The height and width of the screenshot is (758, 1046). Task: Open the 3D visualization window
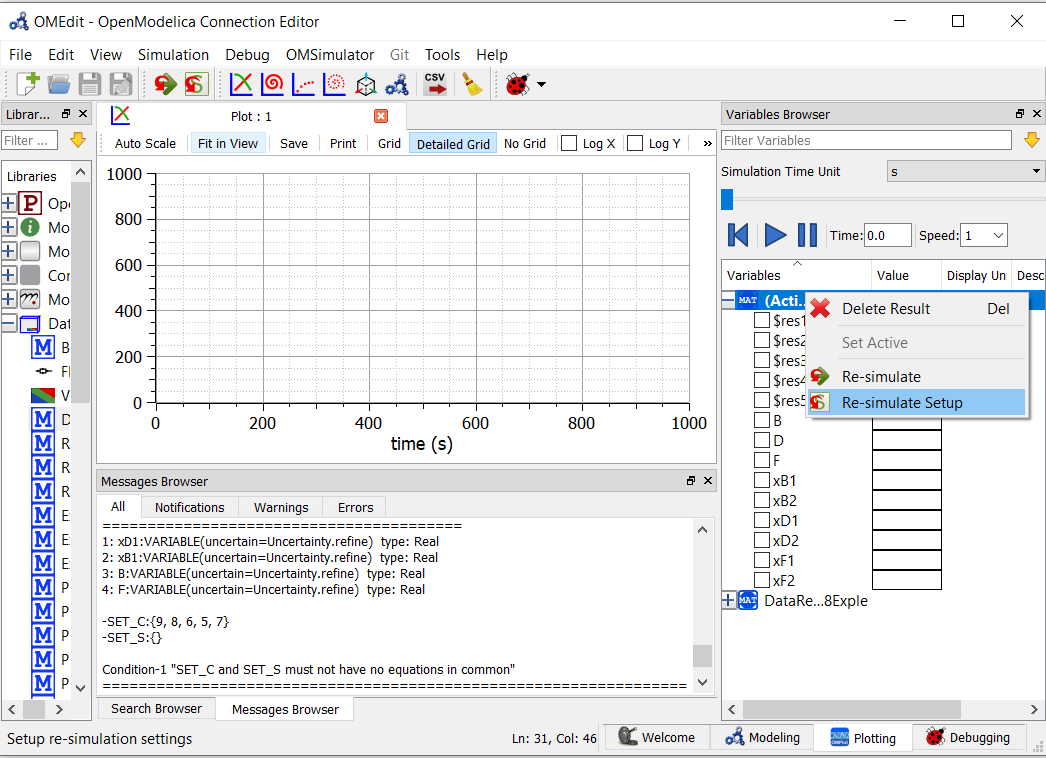point(364,84)
